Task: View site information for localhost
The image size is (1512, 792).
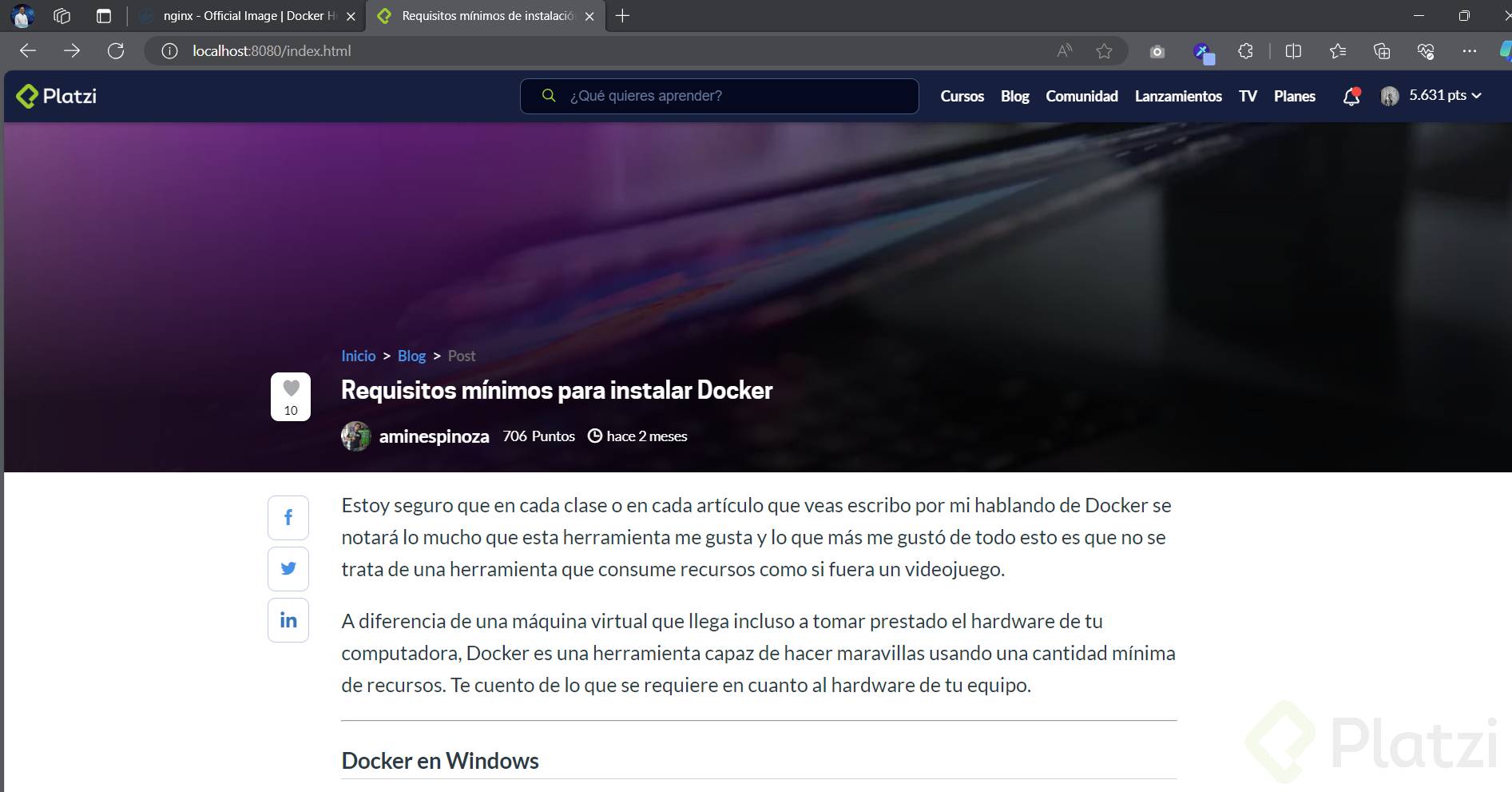Action: click(x=169, y=51)
